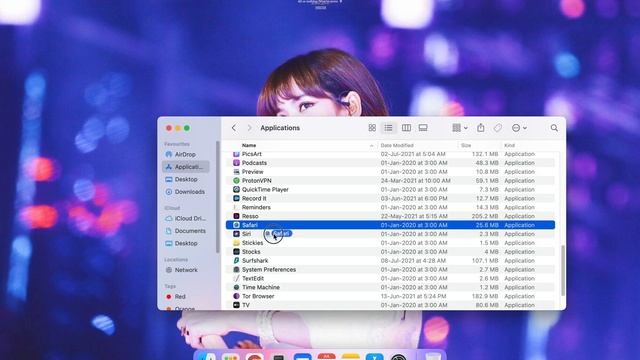Select the Stickies app icon

[x=236, y=243]
